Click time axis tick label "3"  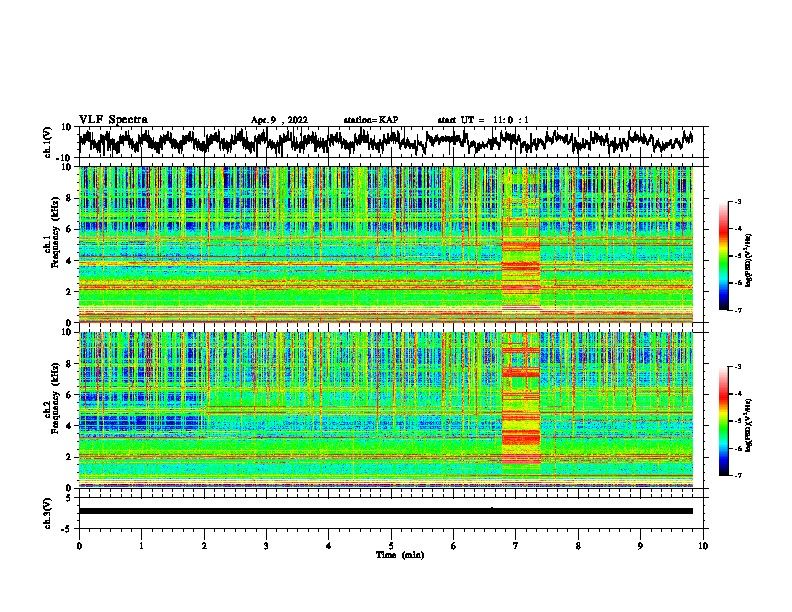click(266, 546)
